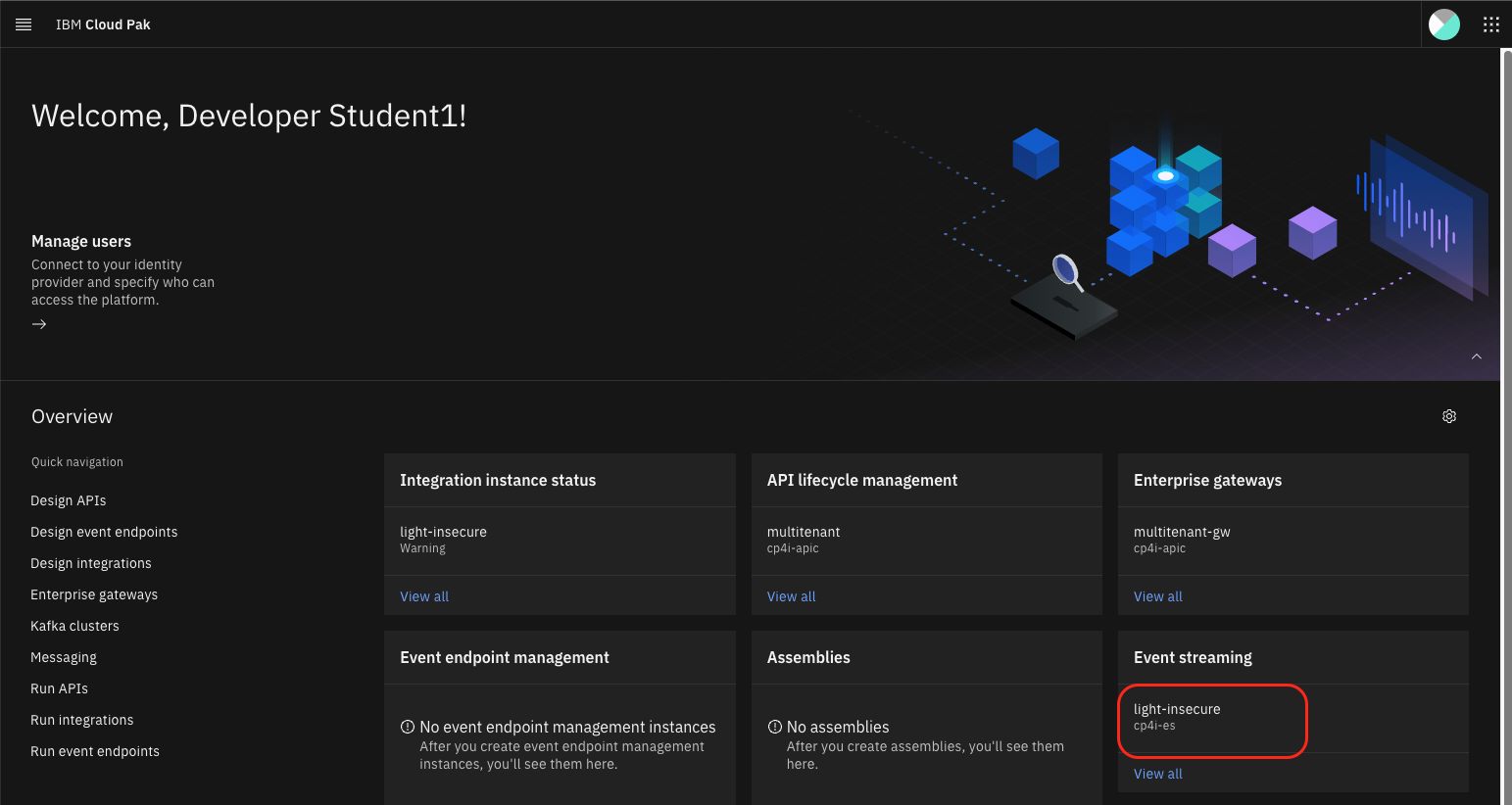Click the IBM Cloud Pak title

pyautogui.click(x=103, y=24)
